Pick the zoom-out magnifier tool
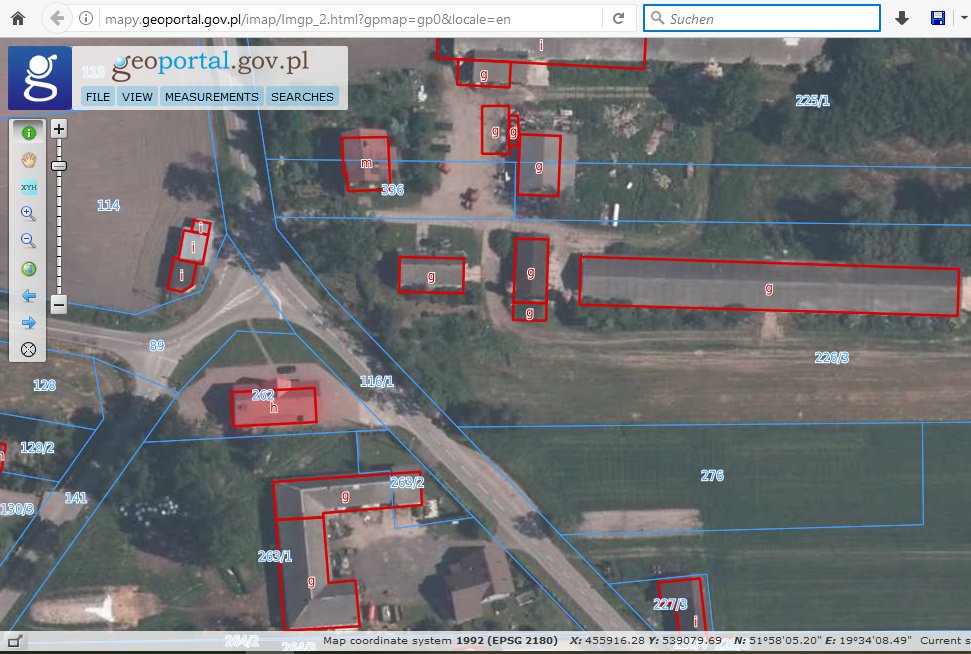 coord(28,240)
